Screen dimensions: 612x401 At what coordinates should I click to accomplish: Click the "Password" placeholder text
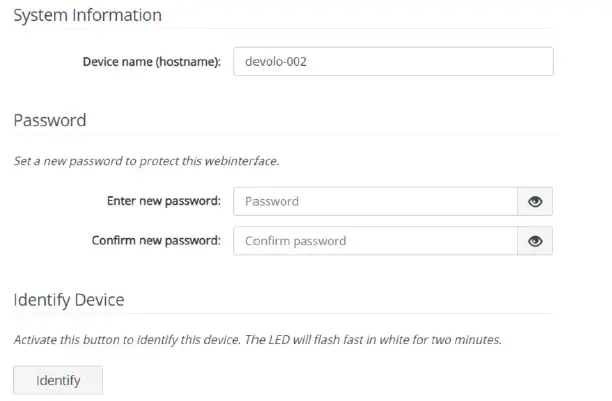271,201
